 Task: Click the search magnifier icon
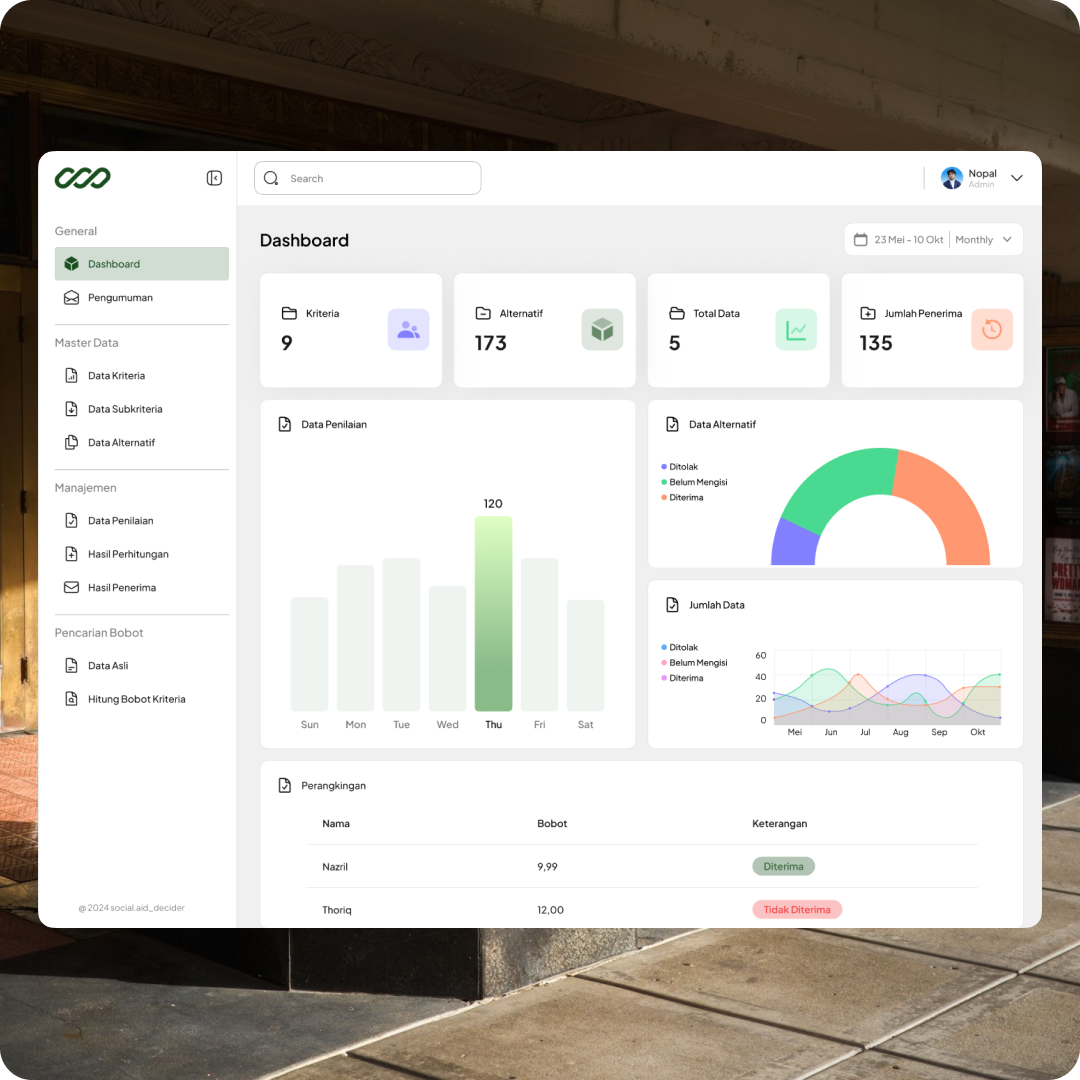pyautogui.click(x=271, y=177)
